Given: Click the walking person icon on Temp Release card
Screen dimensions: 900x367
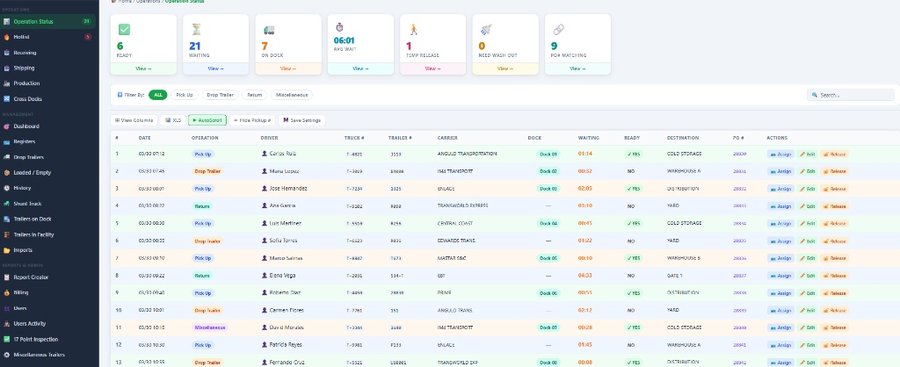Looking at the screenshot, I should [x=413, y=29].
